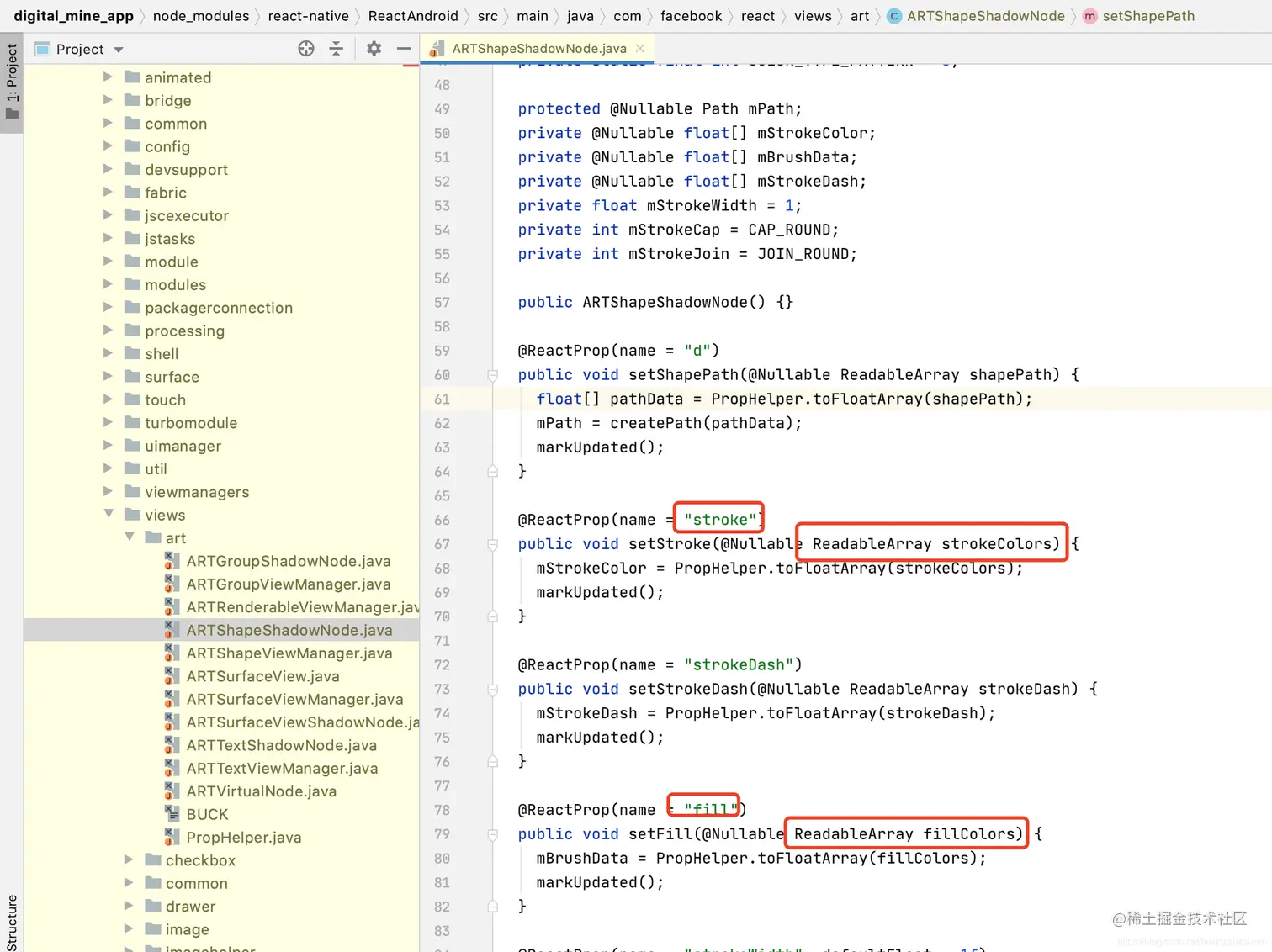Hide the Project panel with minus icon

click(x=404, y=49)
